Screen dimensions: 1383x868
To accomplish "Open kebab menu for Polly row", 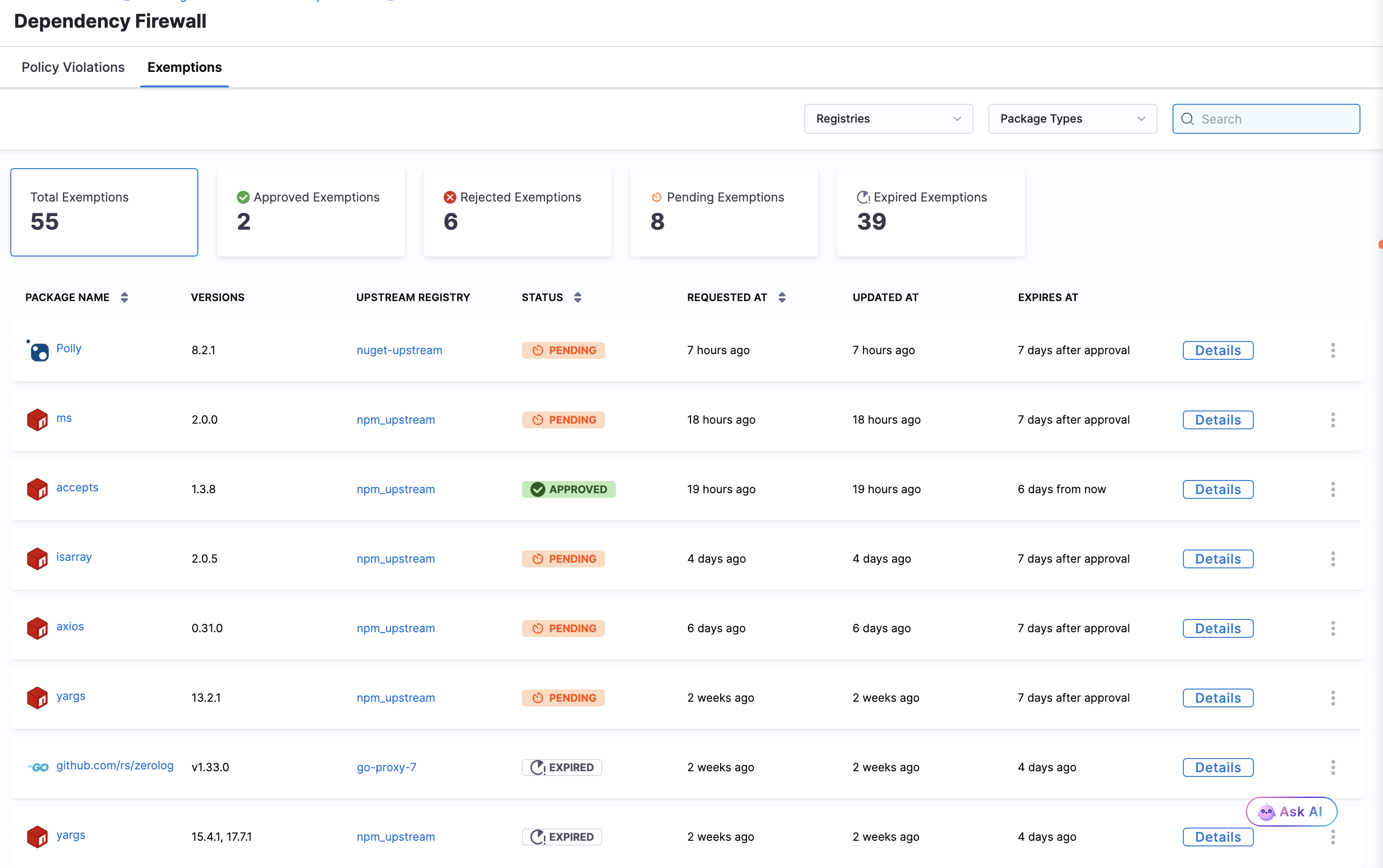I will [x=1332, y=350].
